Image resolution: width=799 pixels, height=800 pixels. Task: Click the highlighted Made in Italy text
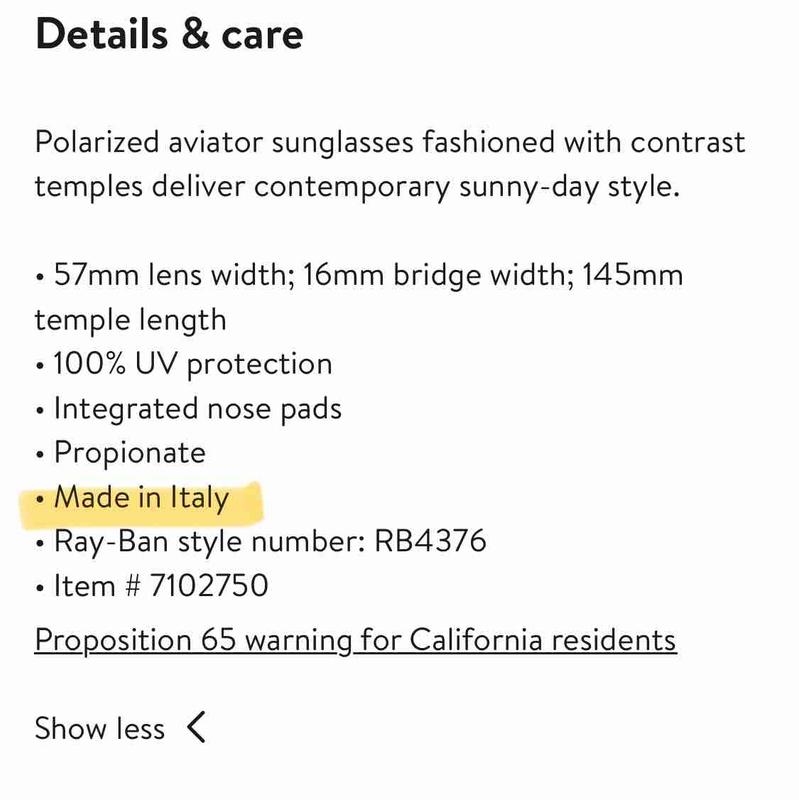click(141, 497)
